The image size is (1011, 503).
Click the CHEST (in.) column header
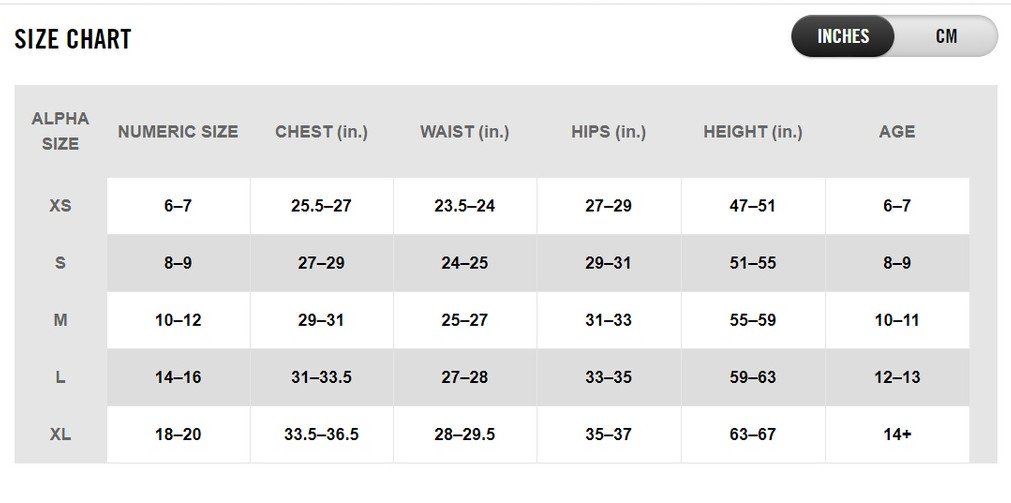click(321, 132)
